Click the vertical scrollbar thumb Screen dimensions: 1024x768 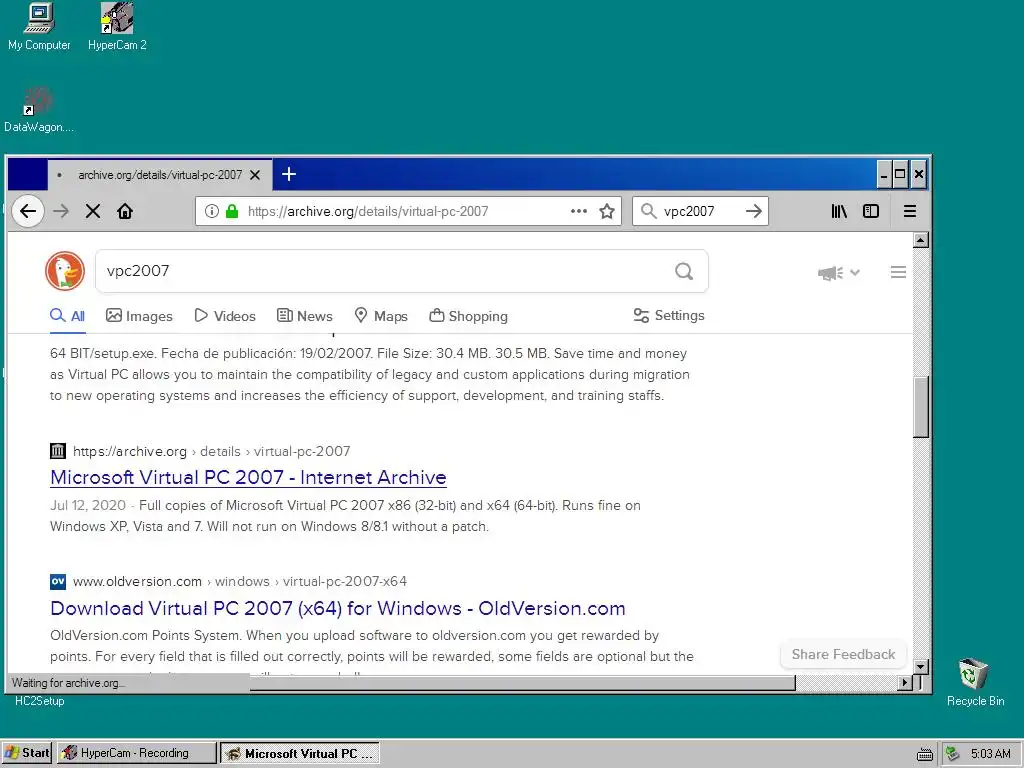[x=920, y=407]
